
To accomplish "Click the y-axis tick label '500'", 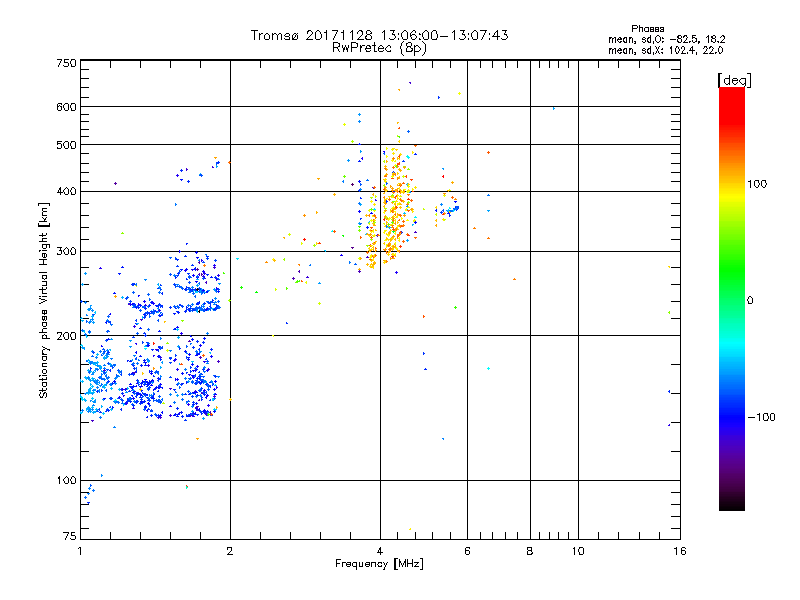I will click(x=66, y=145).
